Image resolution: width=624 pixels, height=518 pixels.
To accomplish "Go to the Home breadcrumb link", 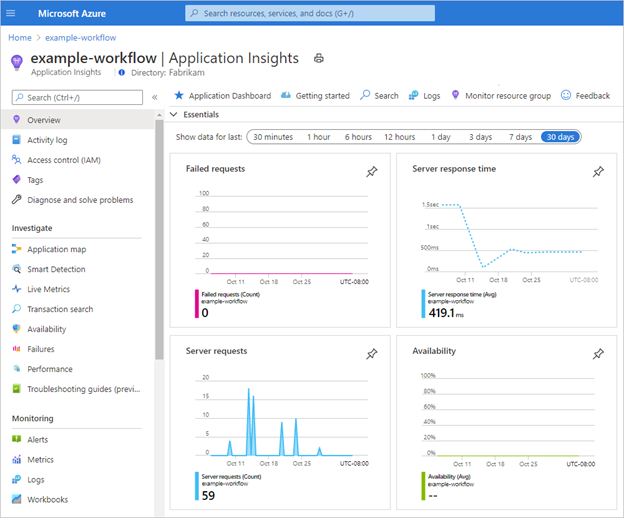I will (x=20, y=37).
